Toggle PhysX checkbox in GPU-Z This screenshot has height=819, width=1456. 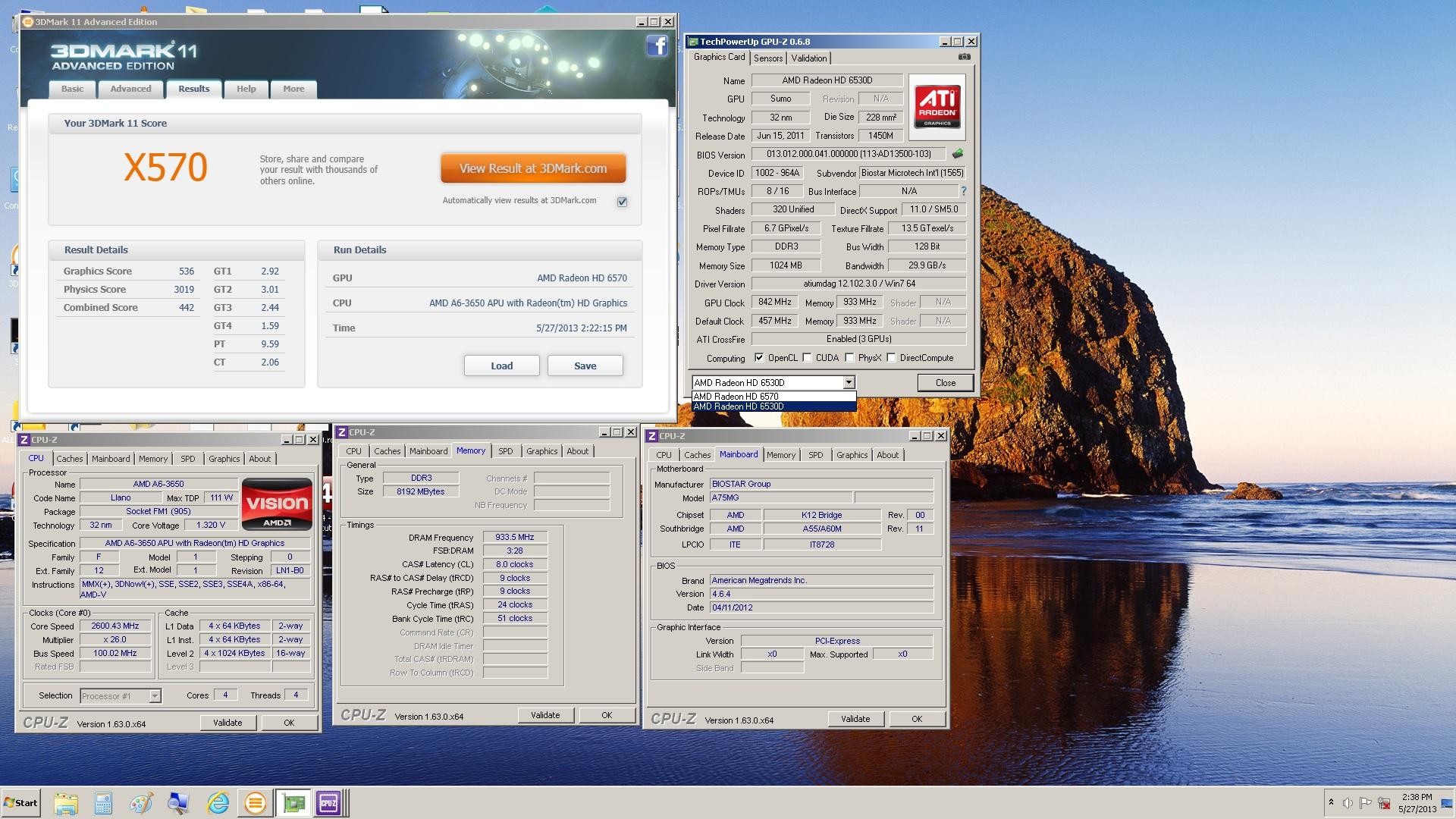point(849,358)
